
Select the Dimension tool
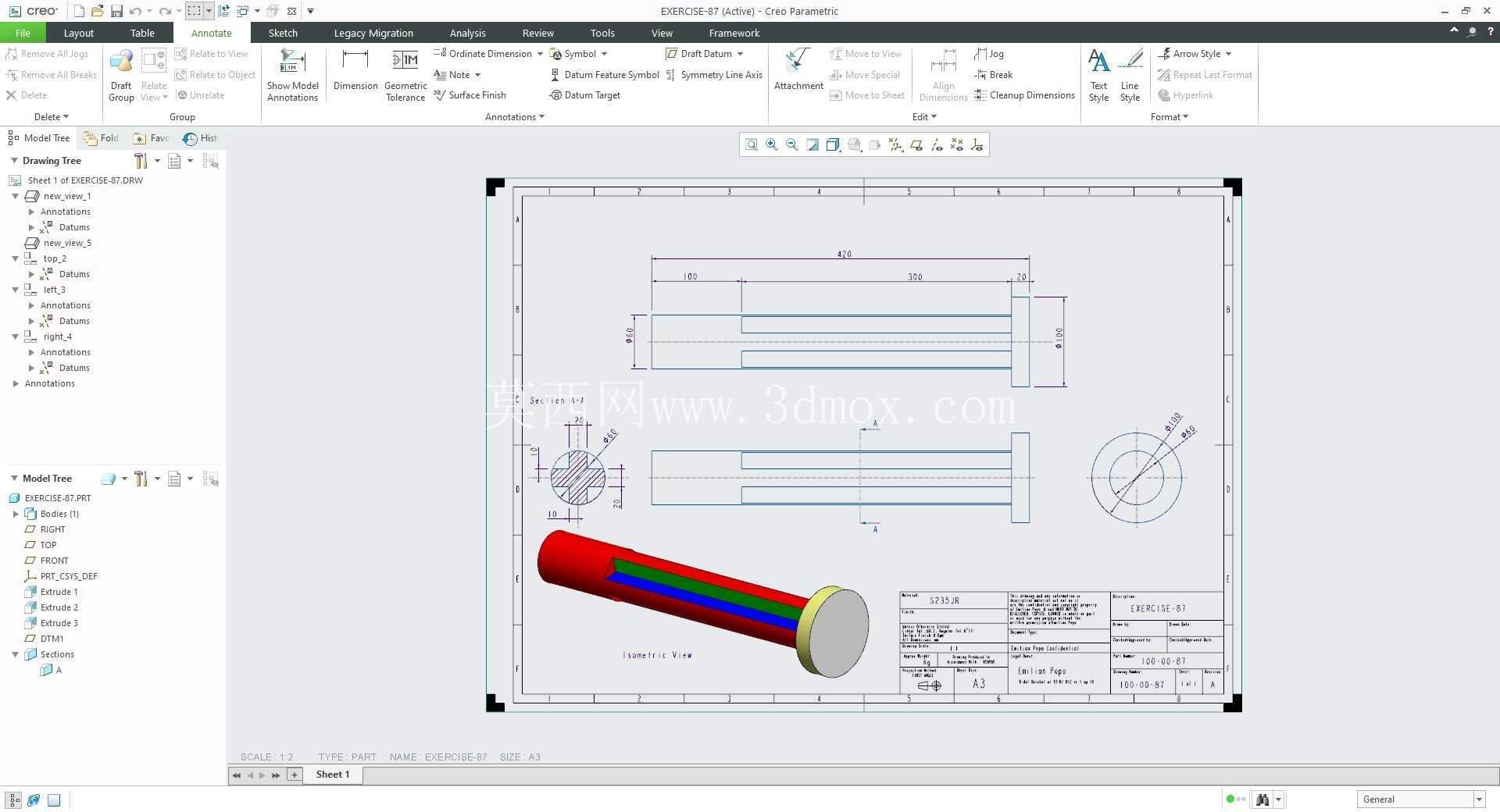coord(355,70)
